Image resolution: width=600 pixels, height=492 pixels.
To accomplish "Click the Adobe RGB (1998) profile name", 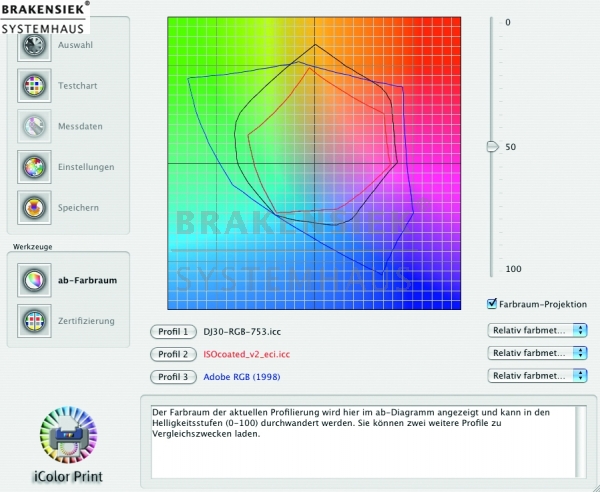I will (242, 377).
